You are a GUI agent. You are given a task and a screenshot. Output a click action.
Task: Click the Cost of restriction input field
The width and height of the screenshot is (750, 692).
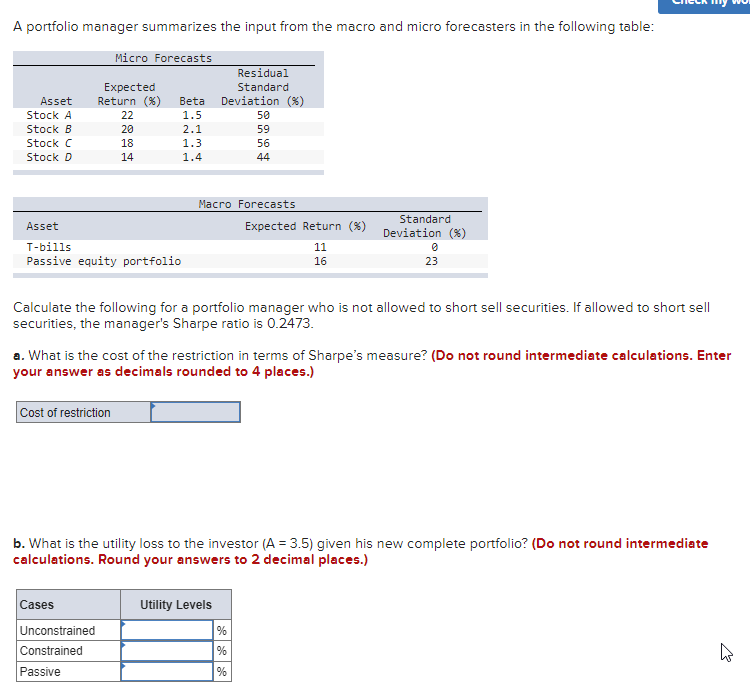point(195,412)
